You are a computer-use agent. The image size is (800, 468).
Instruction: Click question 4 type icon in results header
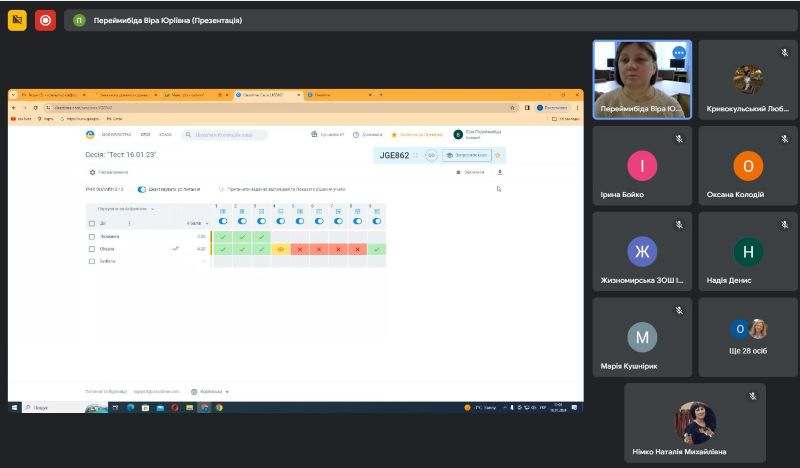[281, 211]
